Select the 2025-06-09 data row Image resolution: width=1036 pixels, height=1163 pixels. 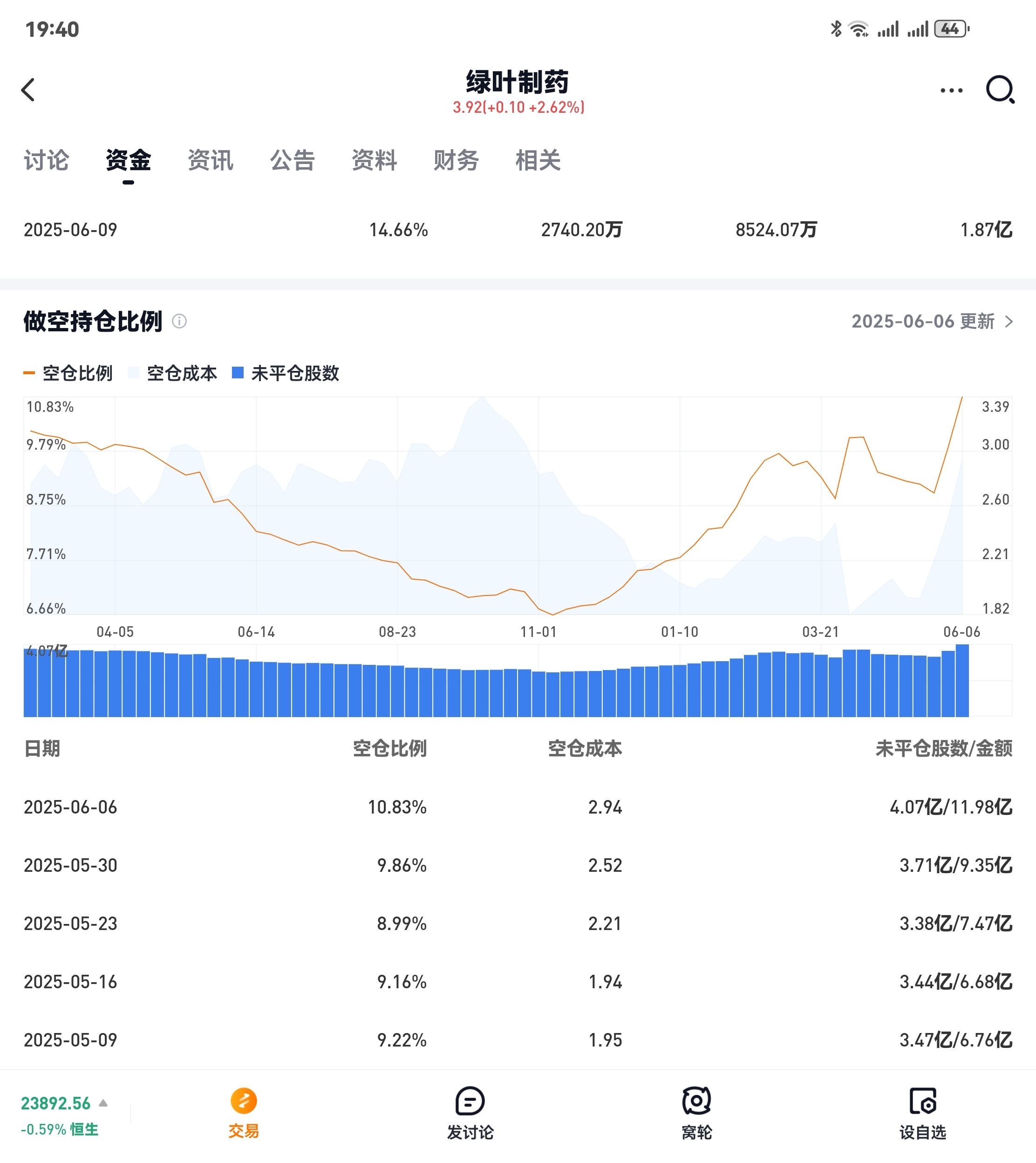coord(518,230)
